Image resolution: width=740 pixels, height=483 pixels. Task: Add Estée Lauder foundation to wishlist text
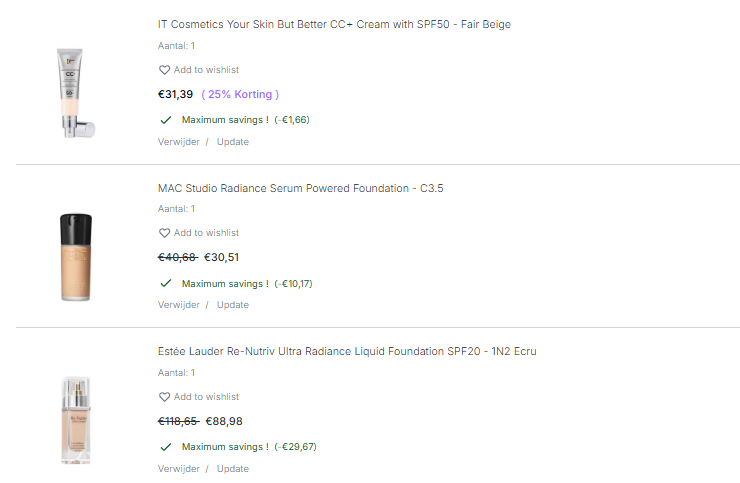click(x=206, y=397)
